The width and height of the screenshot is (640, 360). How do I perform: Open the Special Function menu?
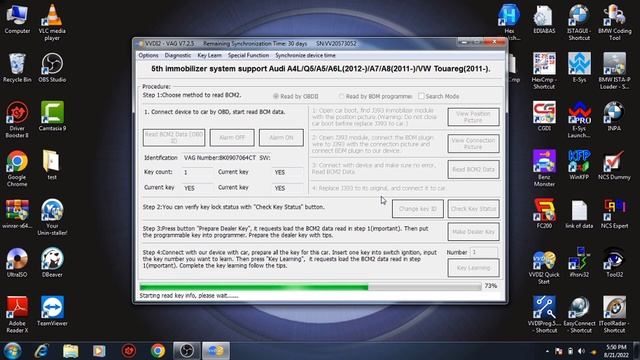point(248,56)
